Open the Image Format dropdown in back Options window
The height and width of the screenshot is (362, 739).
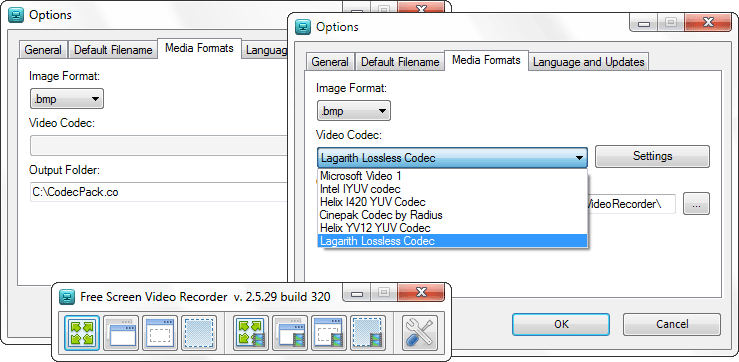tap(67, 99)
